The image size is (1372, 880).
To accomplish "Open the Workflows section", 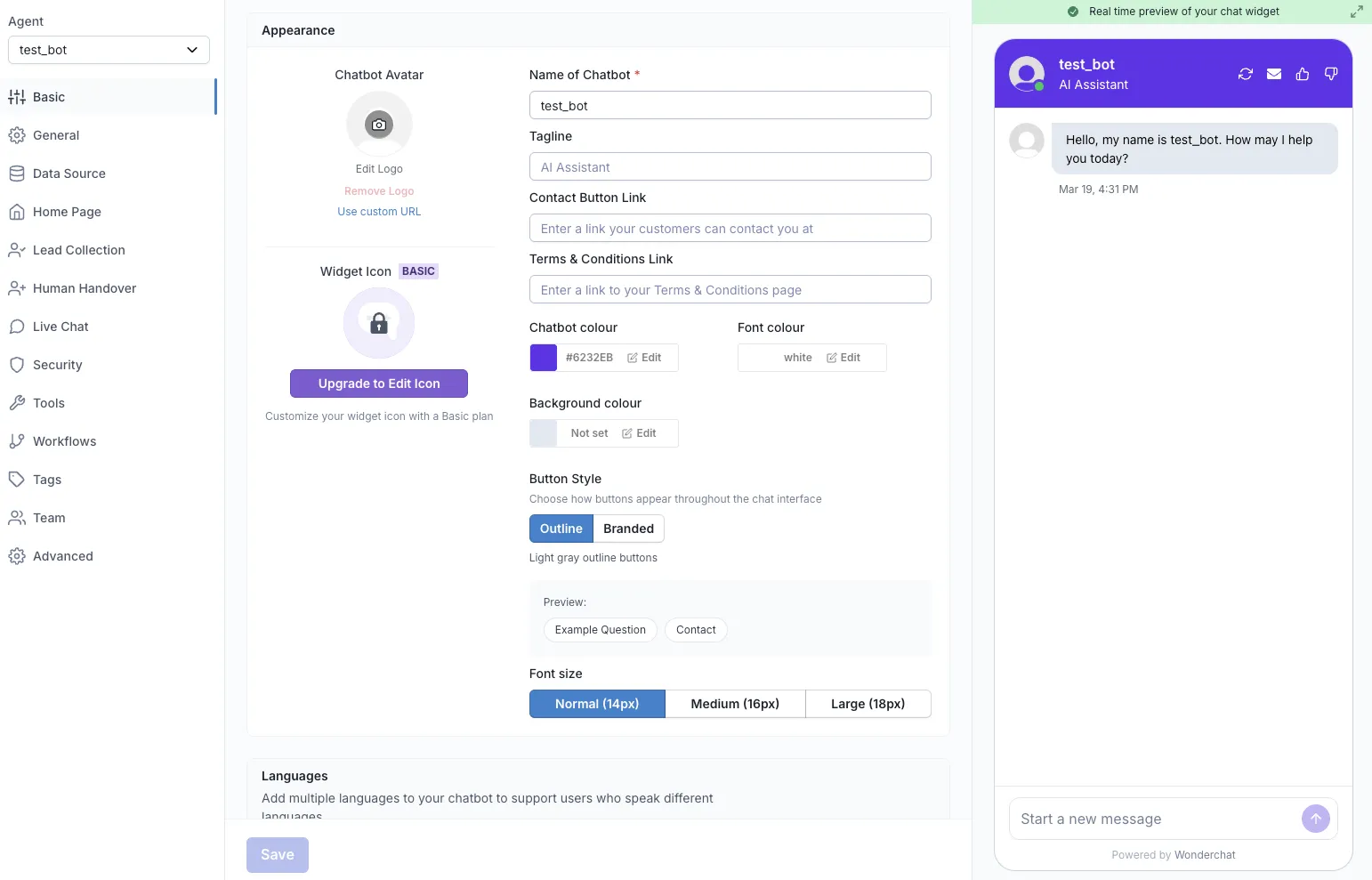I will (63, 440).
